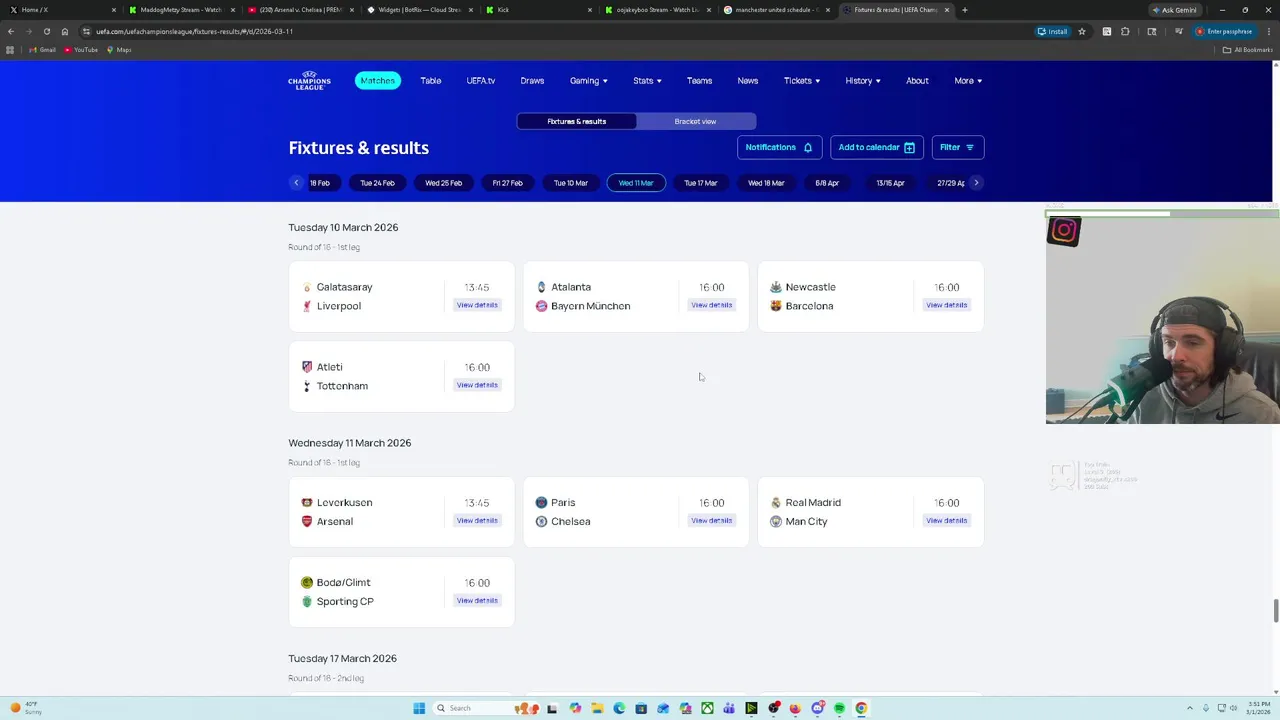Screen dimensions: 1280x720
Task: Open the Teams page
Action: click(699, 81)
